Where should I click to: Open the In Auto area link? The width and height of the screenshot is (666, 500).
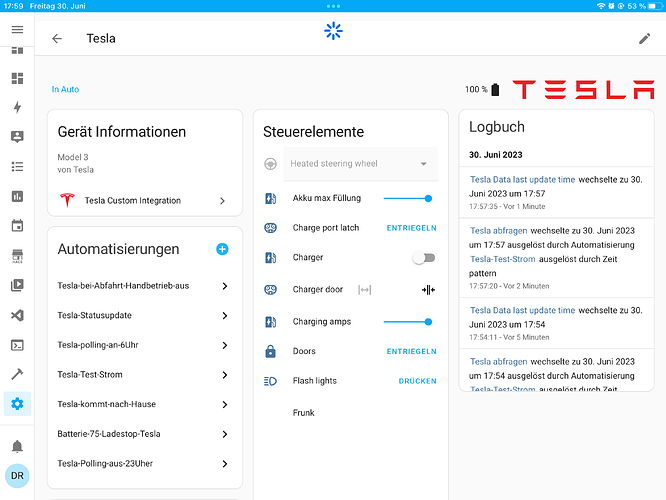[x=65, y=89]
